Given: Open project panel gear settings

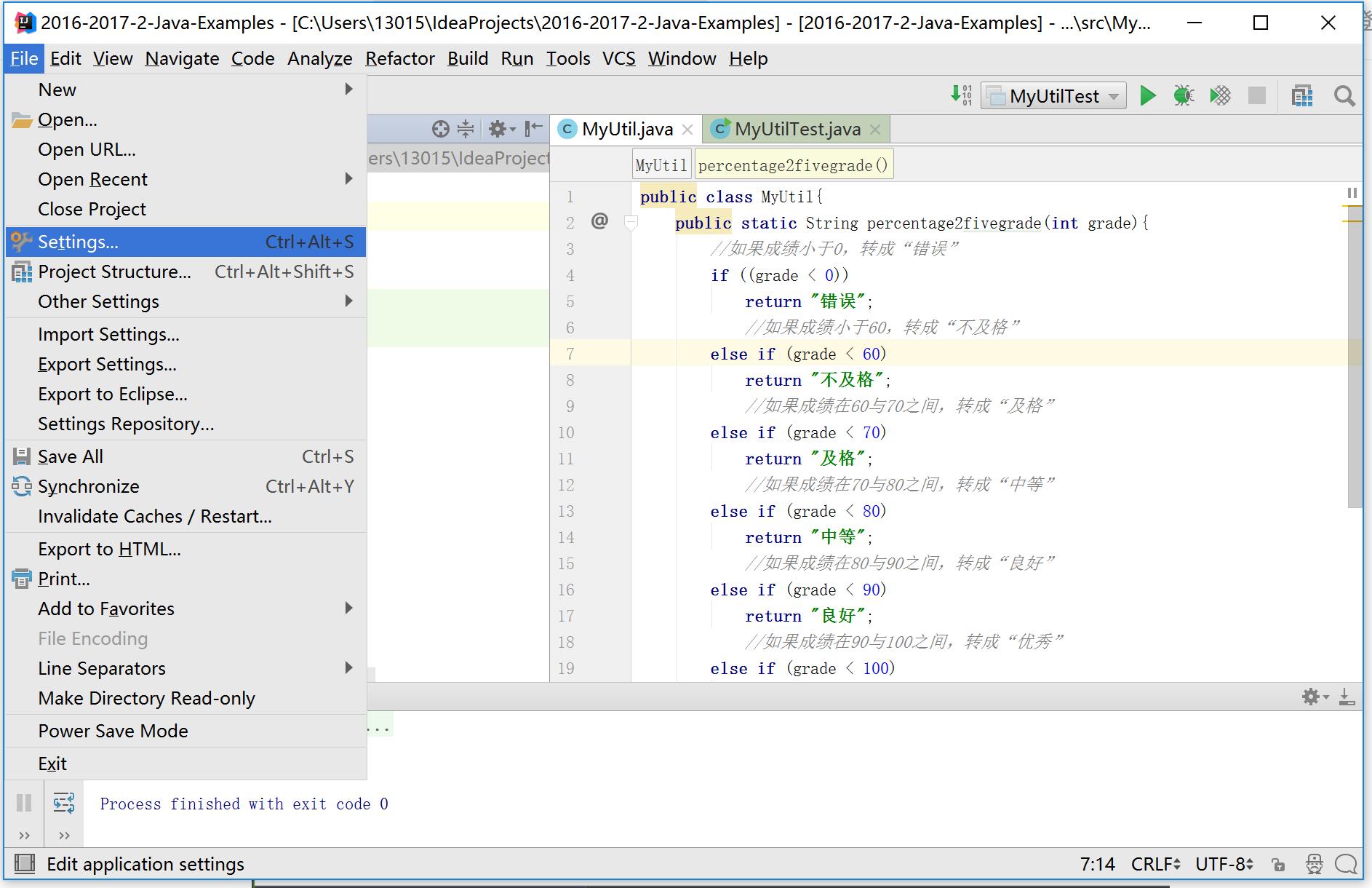Looking at the screenshot, I should pyautogui.click(x=501, y=130).
